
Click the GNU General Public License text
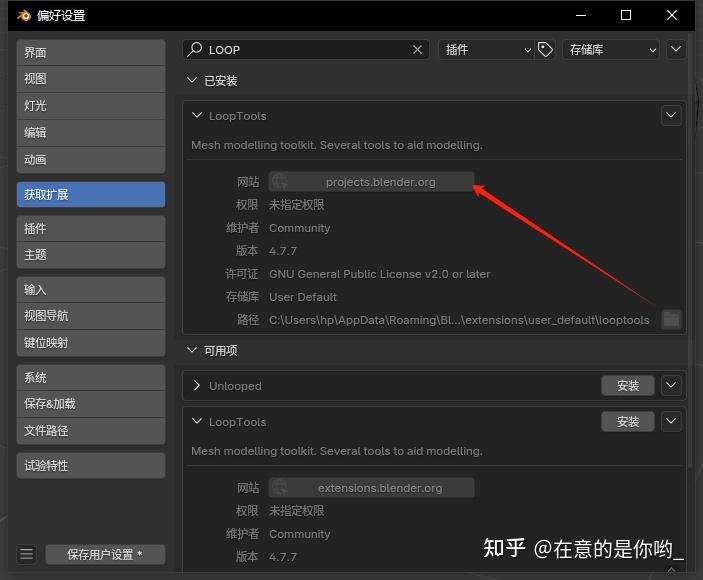click(379, 274)
